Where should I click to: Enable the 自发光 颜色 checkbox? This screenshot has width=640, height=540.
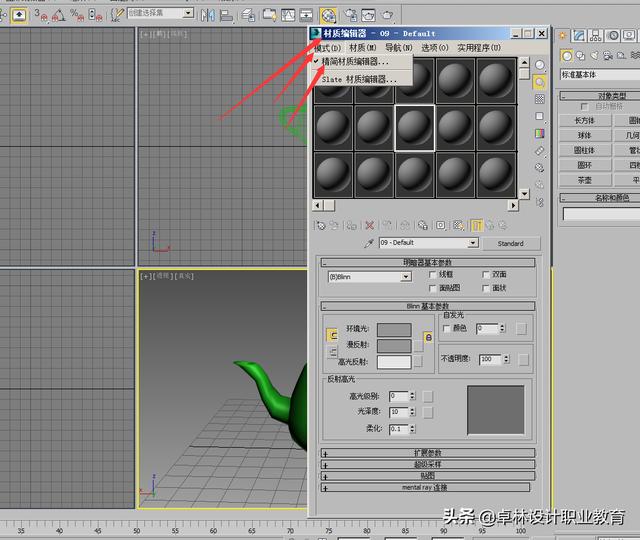[x=446, y=329]
